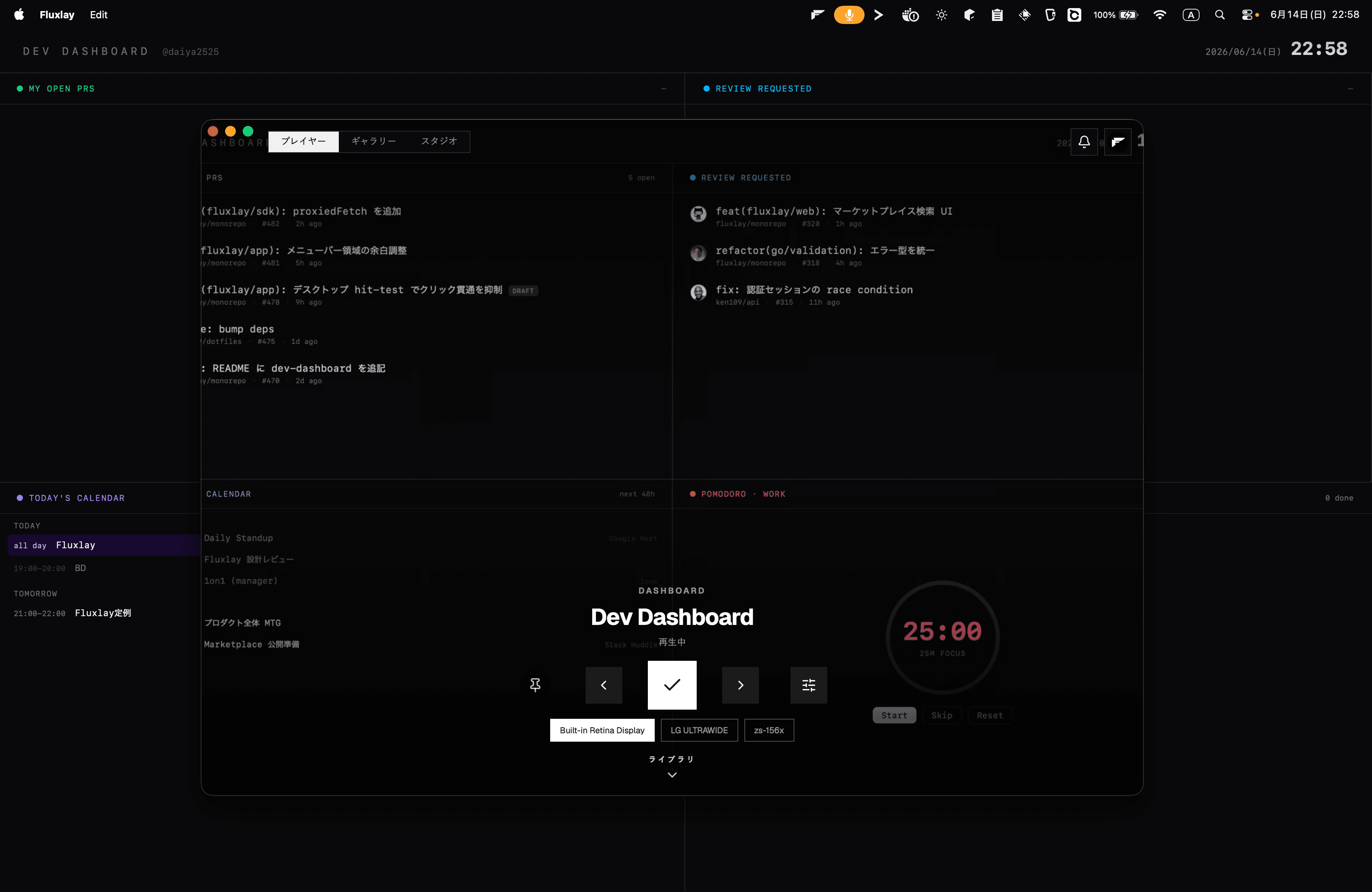This screenshot has height=892, width=1372.
Task: Click the 1on1 (manager) calendar entry
Action: [240, 581]
